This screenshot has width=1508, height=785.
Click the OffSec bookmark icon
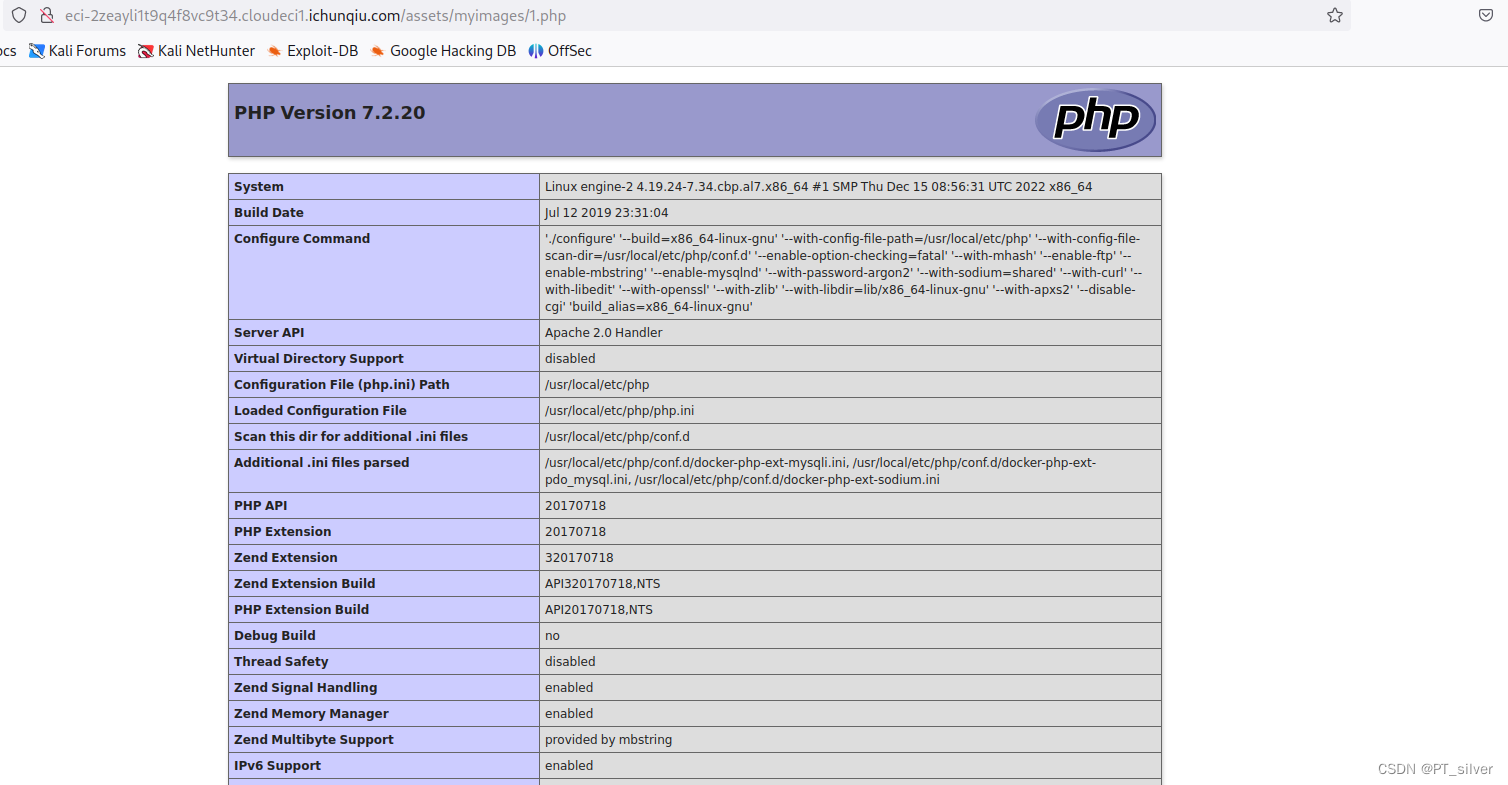point(536,51)
